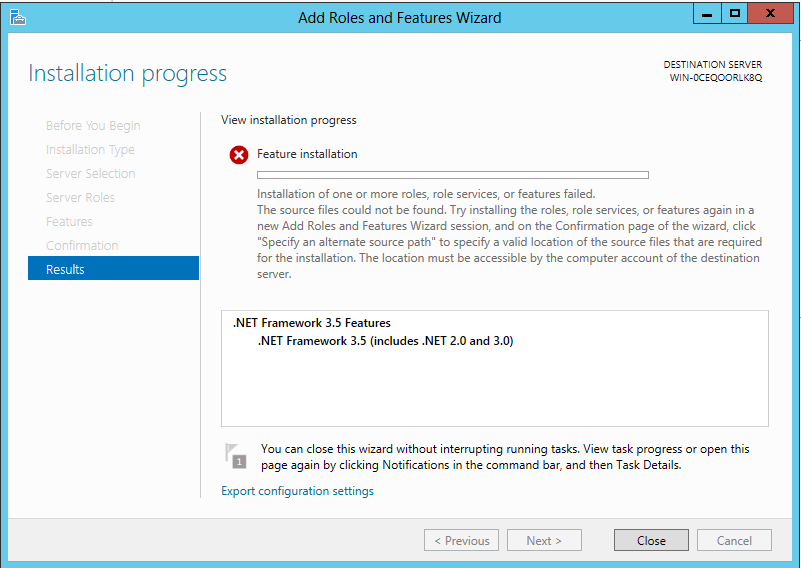Image resolution: width=801 pixels, height=568 pixels.
Task: Jump to the Confirmation step
Action: (x=82, y=246)
